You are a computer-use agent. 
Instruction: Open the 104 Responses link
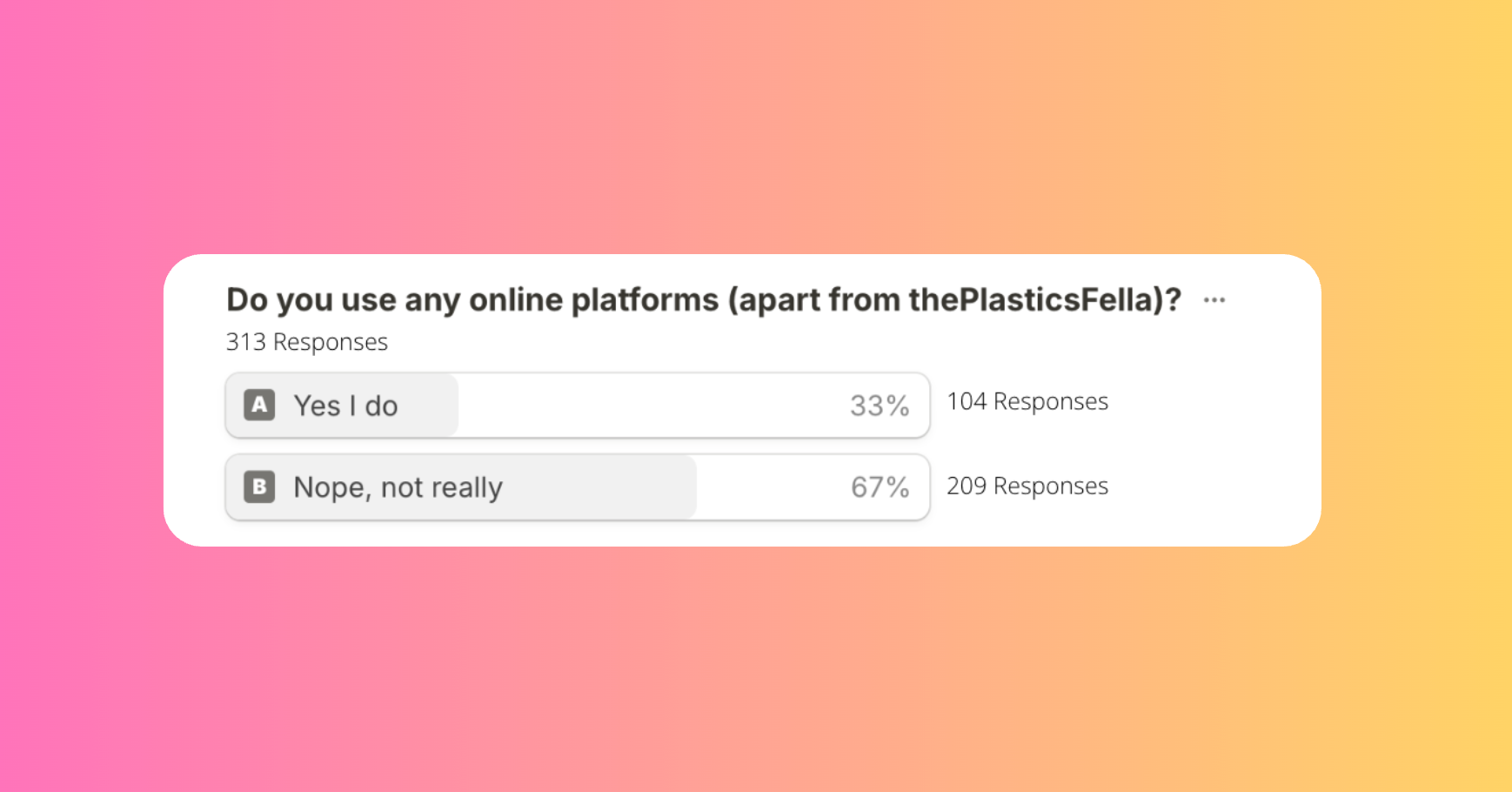[1027, 401]
